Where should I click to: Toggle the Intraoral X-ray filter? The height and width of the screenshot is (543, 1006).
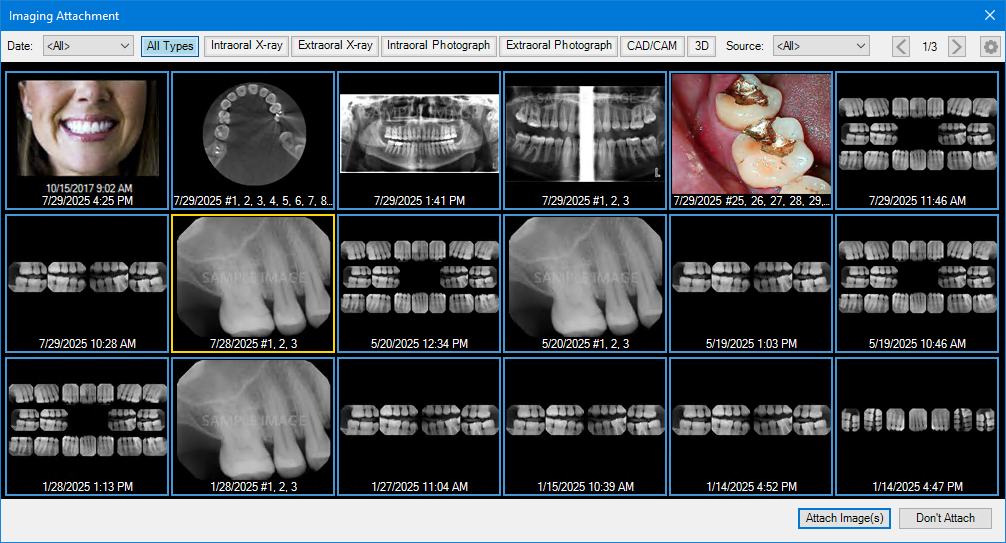click(246, 46)
